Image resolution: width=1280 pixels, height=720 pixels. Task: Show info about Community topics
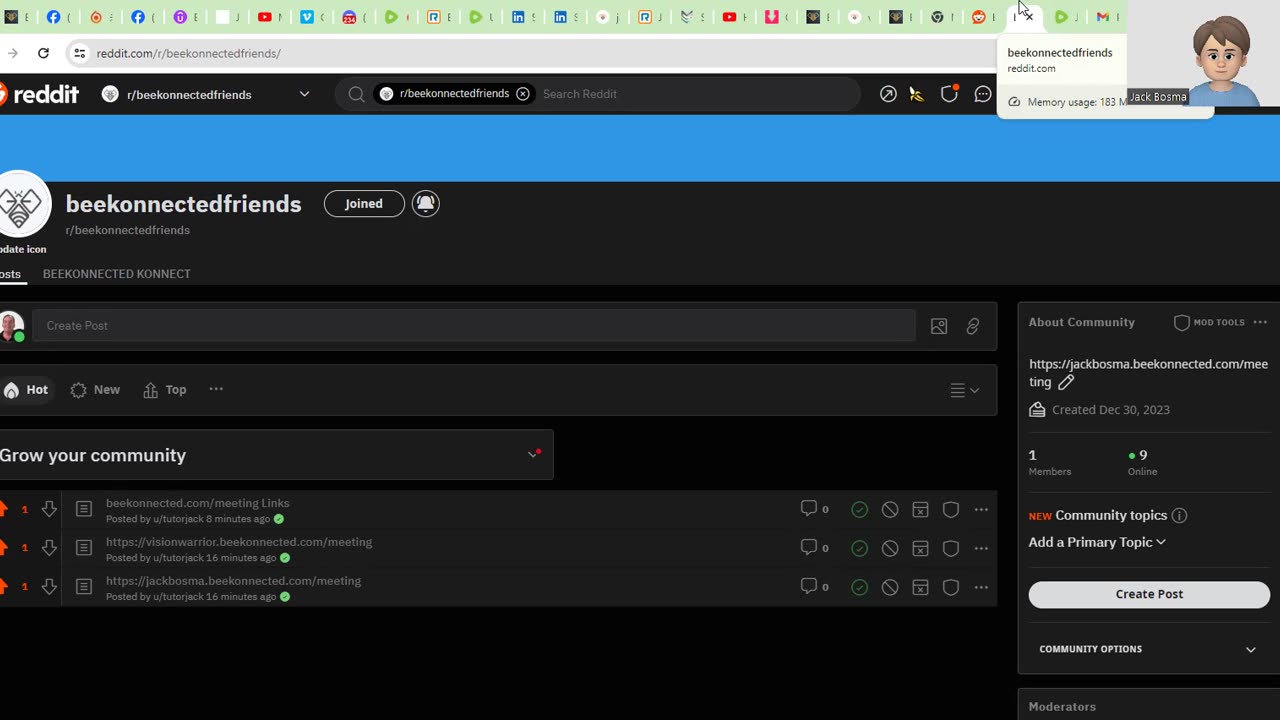[x=1179, y=516]
